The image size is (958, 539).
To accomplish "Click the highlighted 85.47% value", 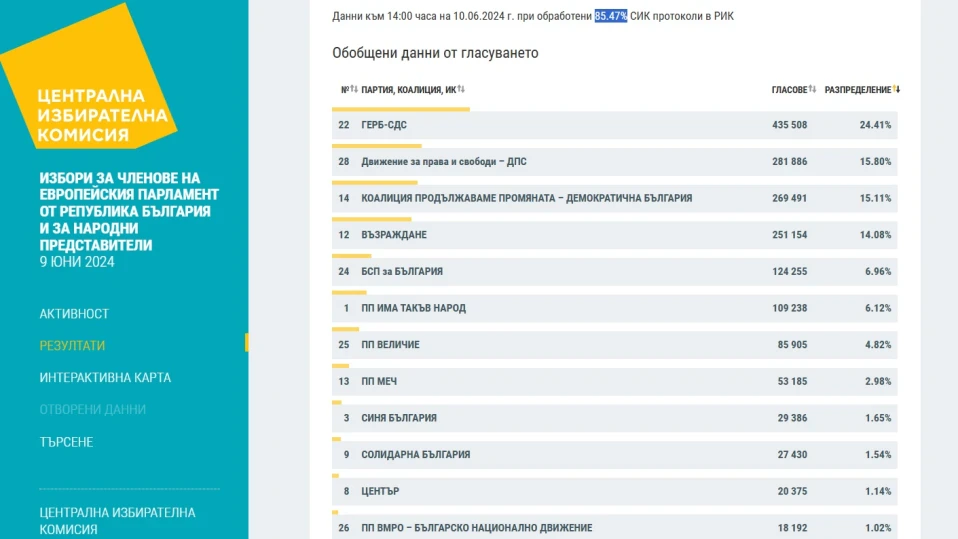I will click(611, 16).
